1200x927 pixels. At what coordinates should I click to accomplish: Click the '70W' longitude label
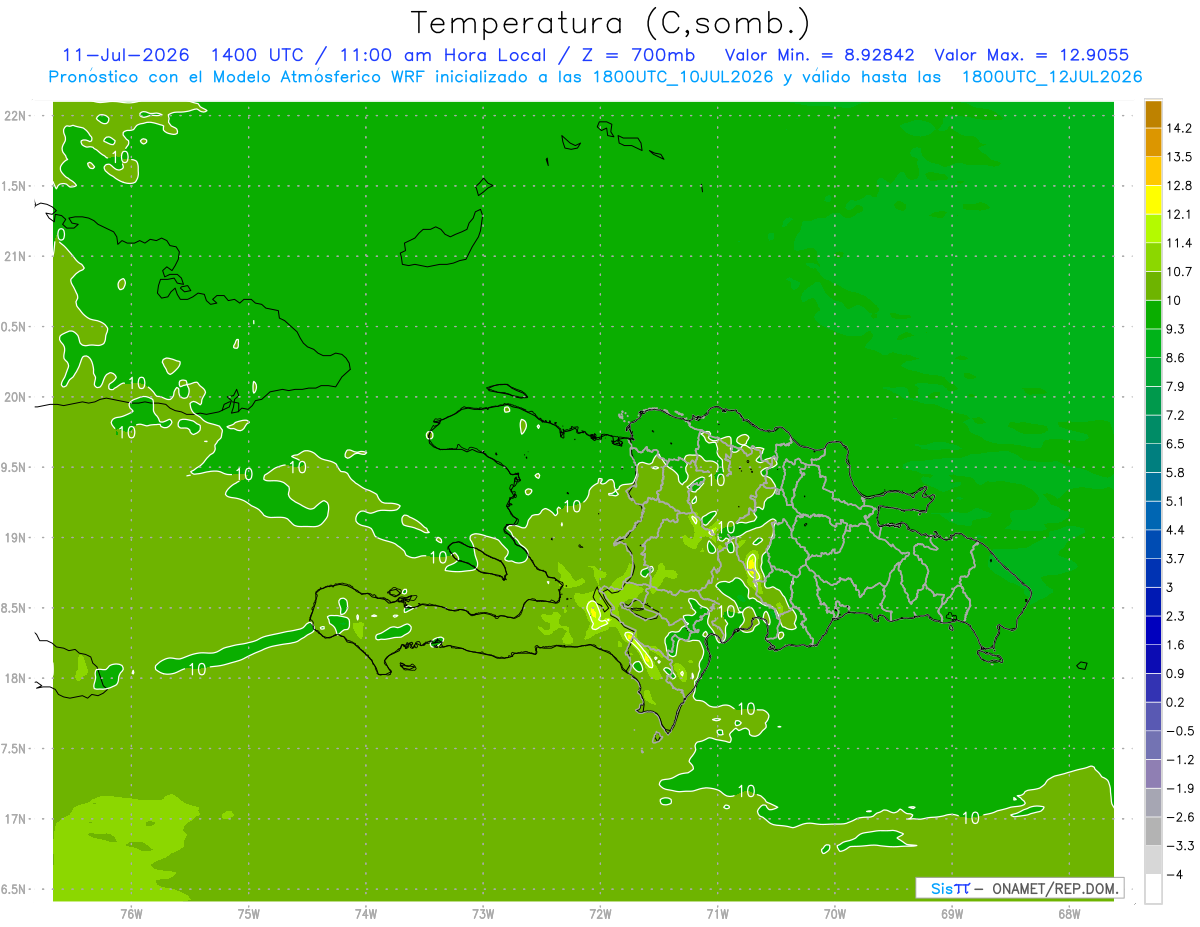tap(835, 913)
